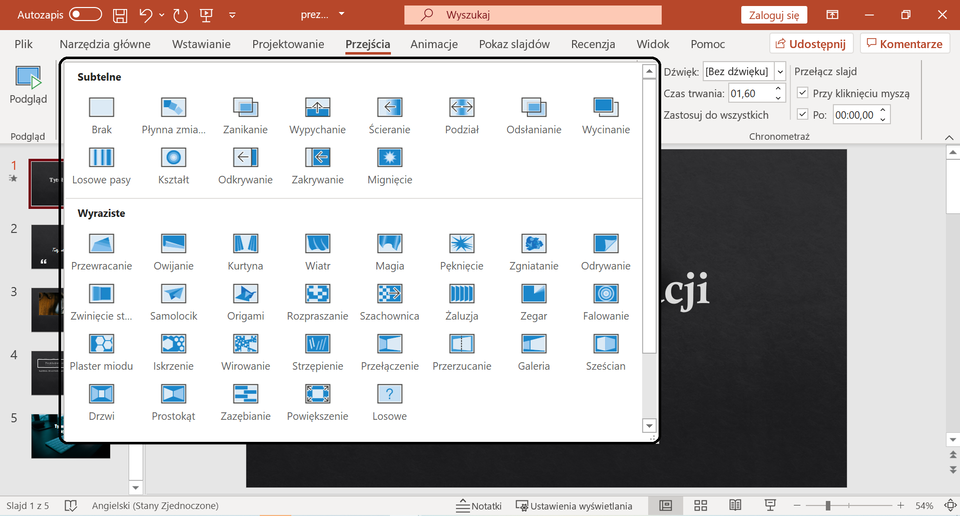
Task: Expand the transitions gallery scroll-down arrow
Action: 649,425
